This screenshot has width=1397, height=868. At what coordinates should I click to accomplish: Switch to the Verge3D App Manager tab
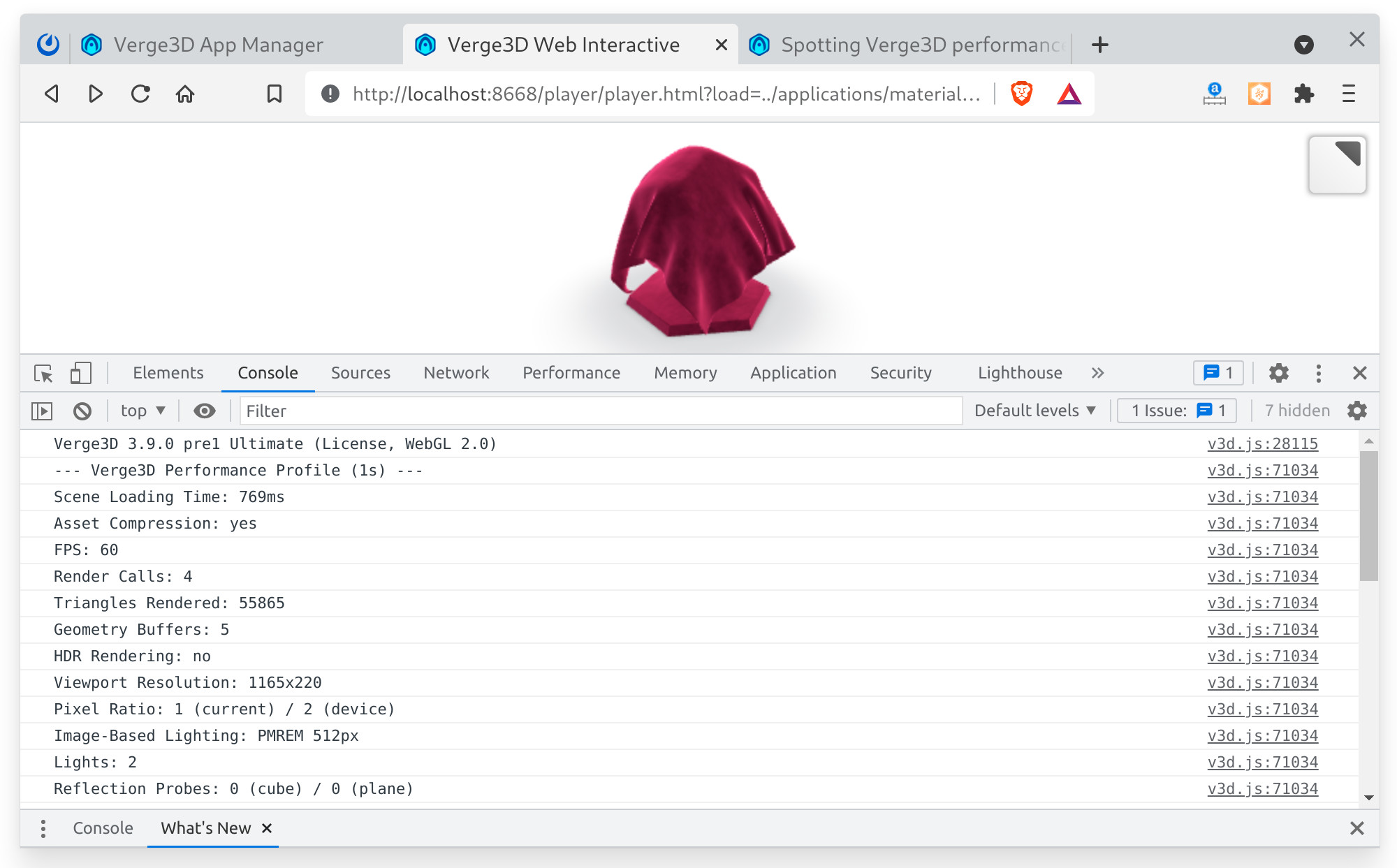point(219,45)
